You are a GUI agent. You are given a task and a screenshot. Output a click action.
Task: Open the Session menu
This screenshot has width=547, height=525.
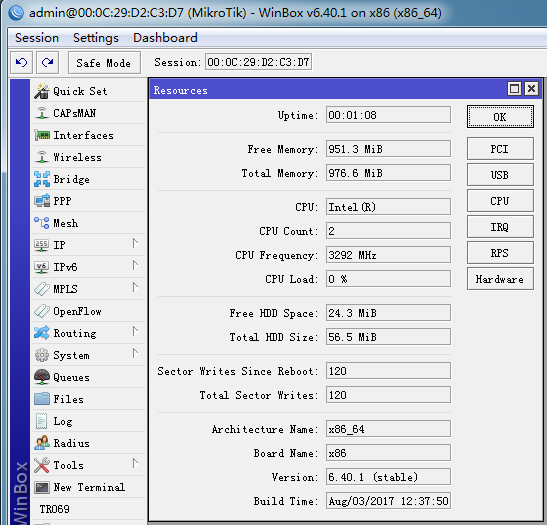pos(37,38)
